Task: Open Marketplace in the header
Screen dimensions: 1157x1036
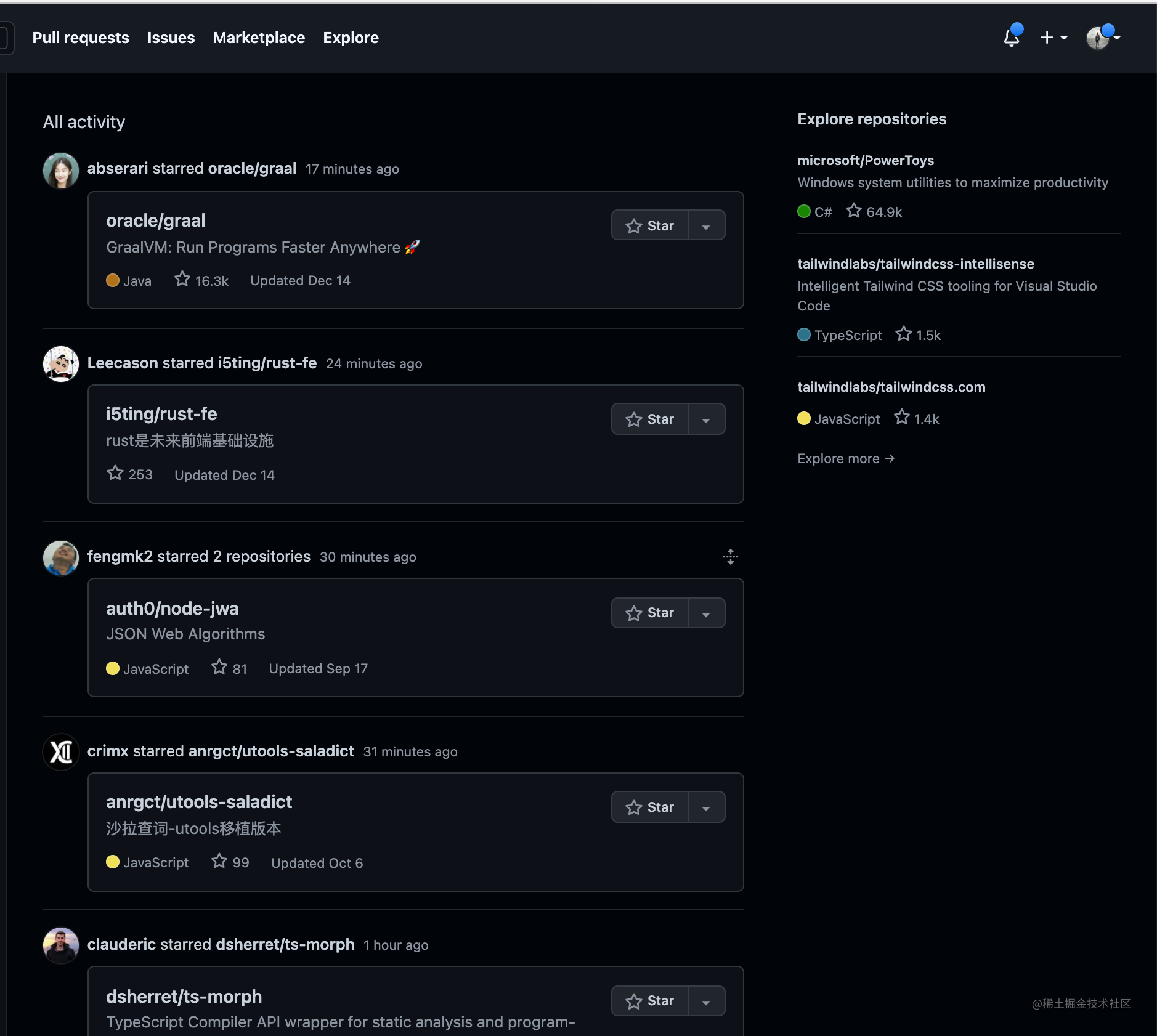Action: 259,38
